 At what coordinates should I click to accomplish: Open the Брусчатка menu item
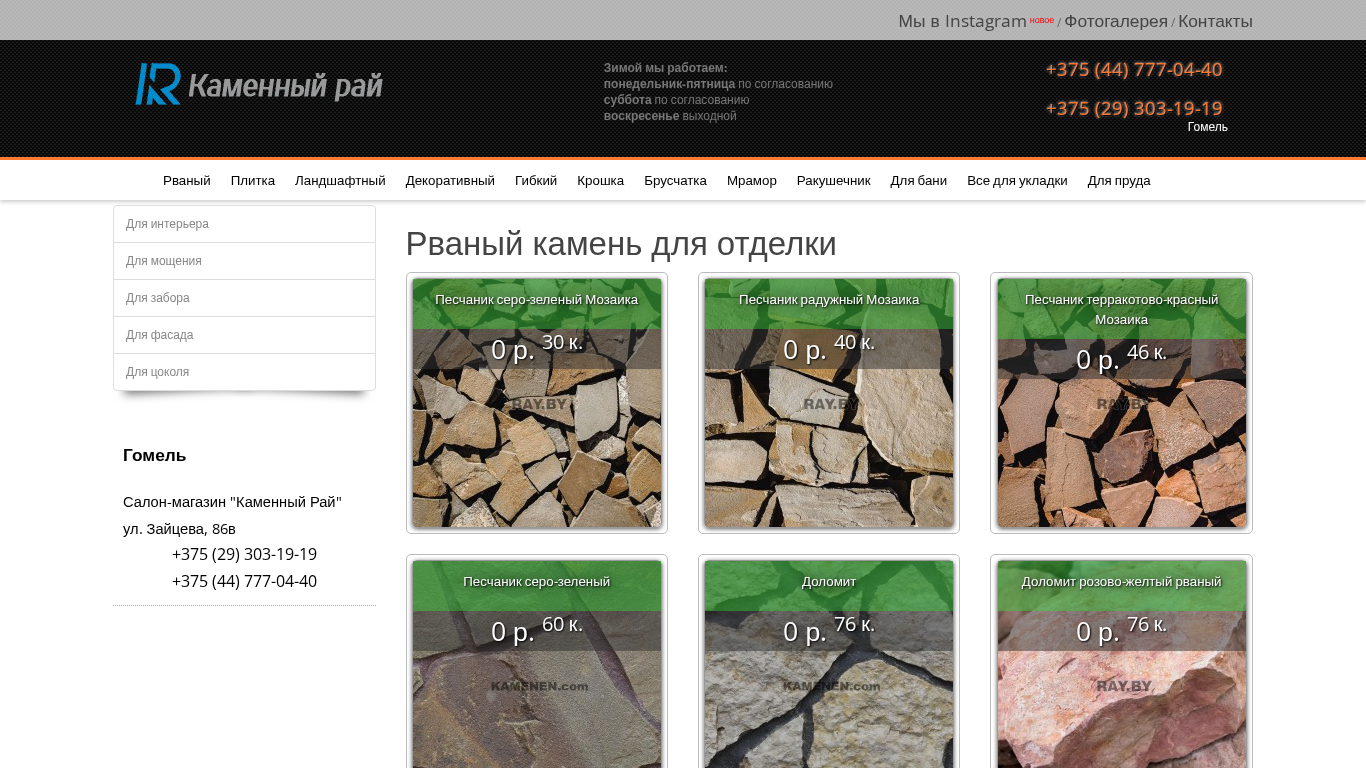coord(675,181)
